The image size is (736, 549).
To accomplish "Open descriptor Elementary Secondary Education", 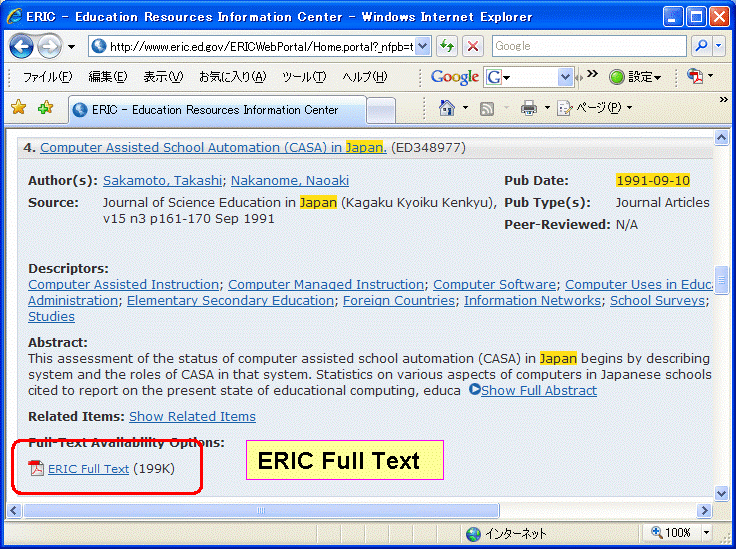I will pyautogui.click(x=230, y=300).
